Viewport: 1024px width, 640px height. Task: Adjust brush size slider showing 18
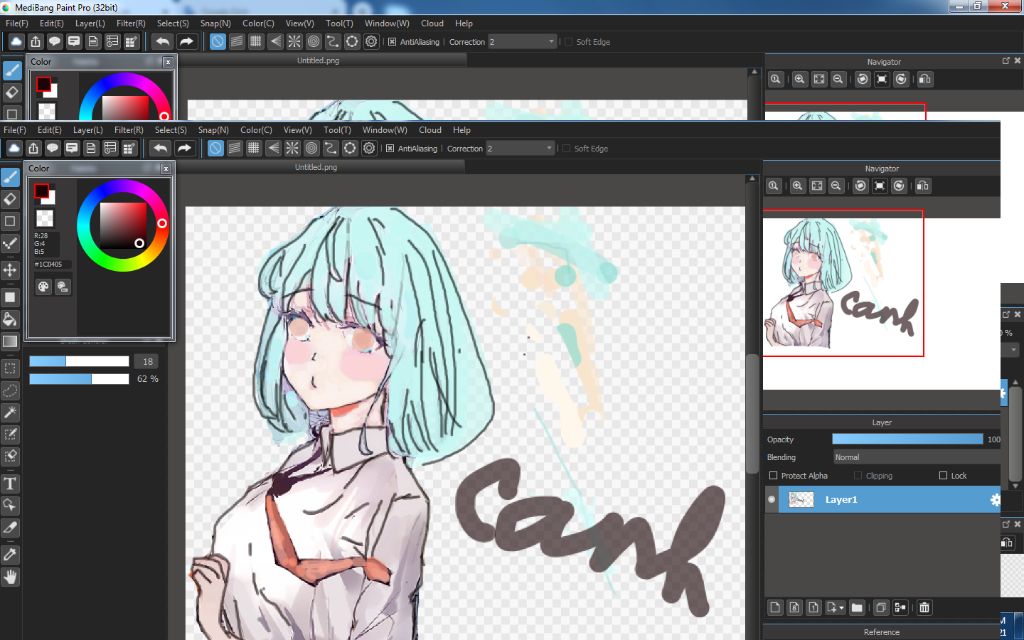coord(79,361)
